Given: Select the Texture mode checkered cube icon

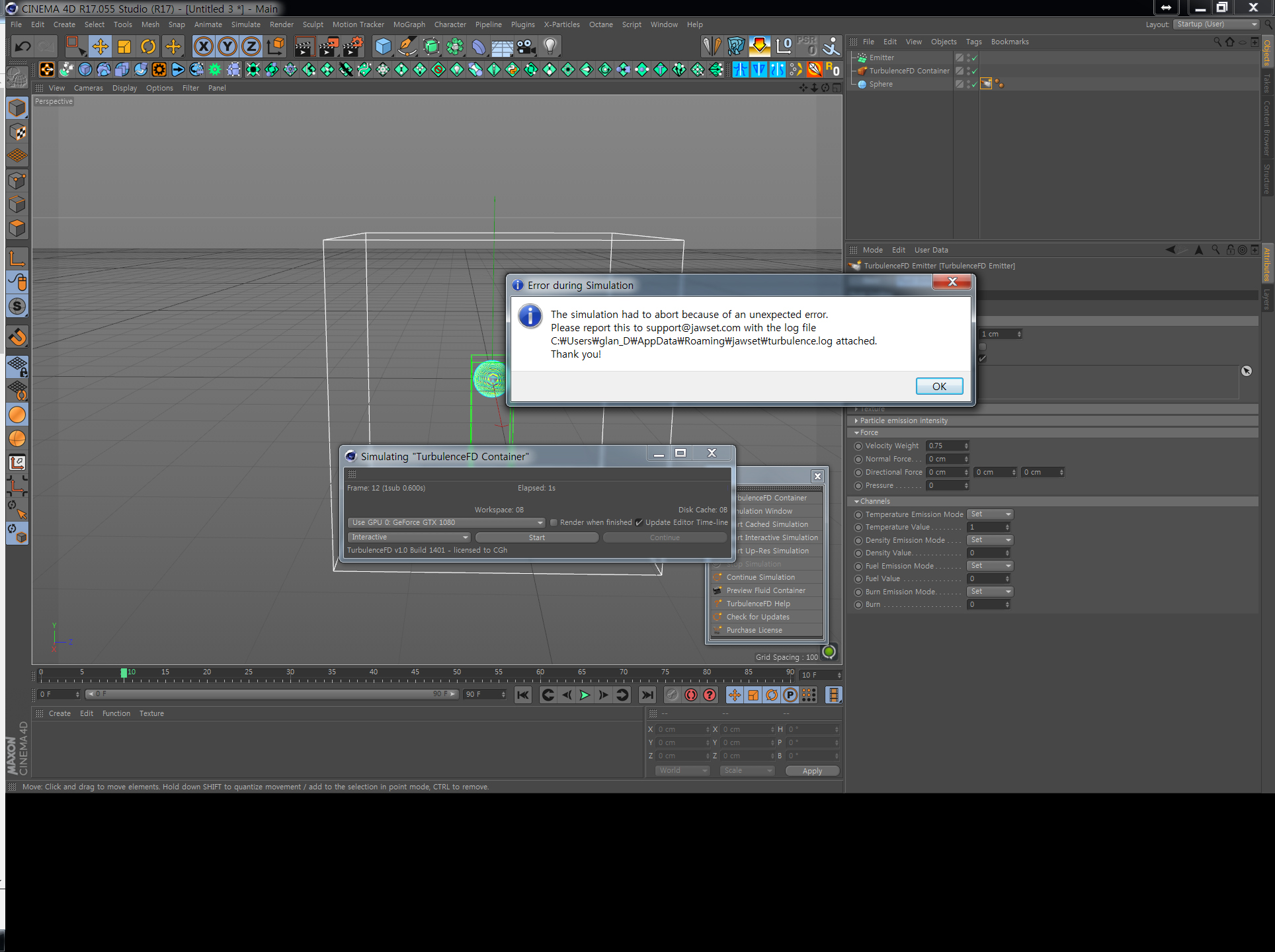Looking at the screenshot, I should coord(17,132).
